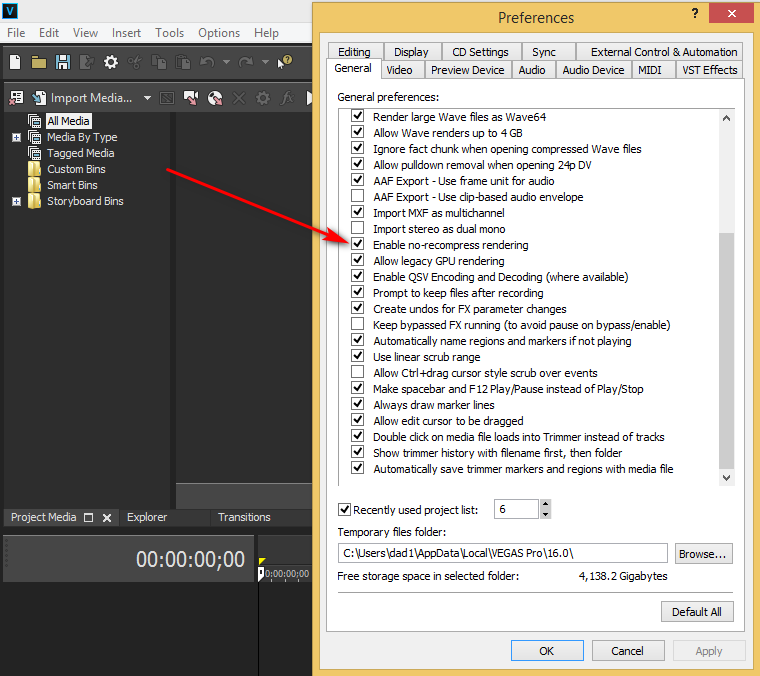This screenshot has width=760, height=676.
Task: Click preferences list scroll-up arrow
Action: pos(726,118)
